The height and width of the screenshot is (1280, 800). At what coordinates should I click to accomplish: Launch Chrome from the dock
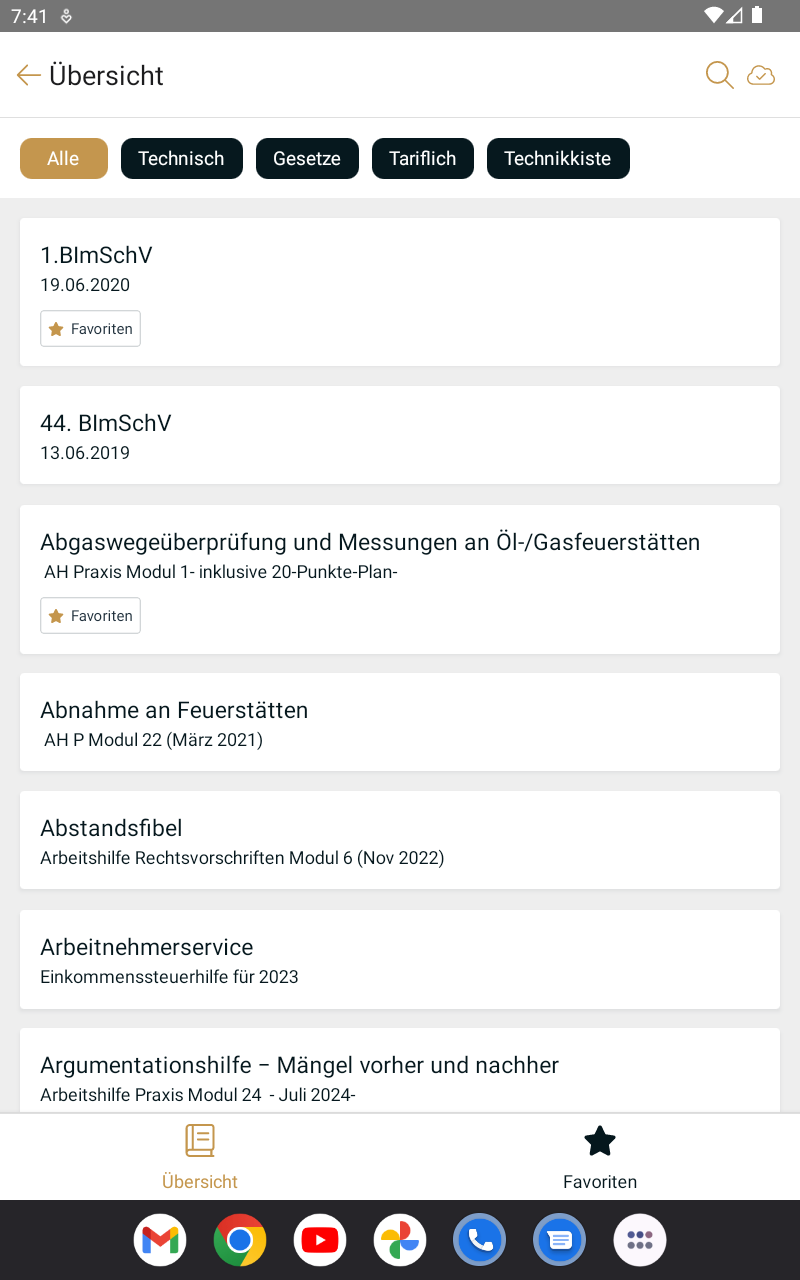tap(240, 1240)
